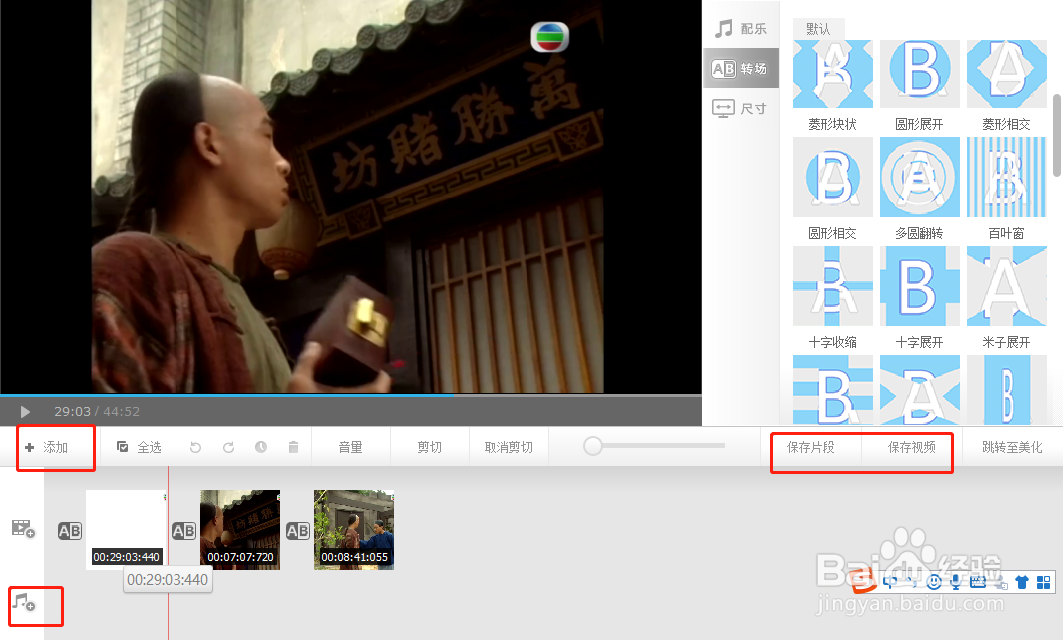Open the 配乐 music tab
The image size is (1063, 640).
[x=740, y=28]
